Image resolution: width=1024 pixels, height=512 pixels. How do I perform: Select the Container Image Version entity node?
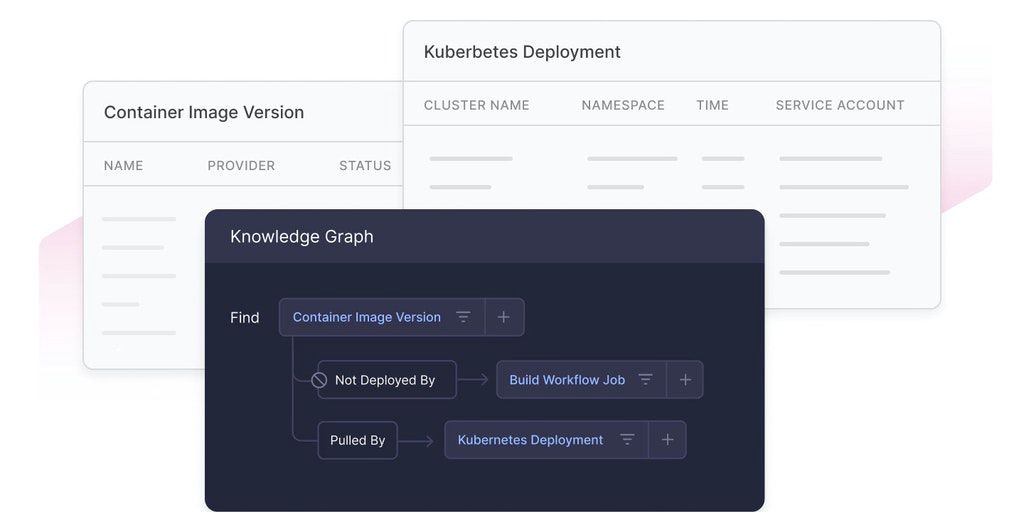pos(366,317)
